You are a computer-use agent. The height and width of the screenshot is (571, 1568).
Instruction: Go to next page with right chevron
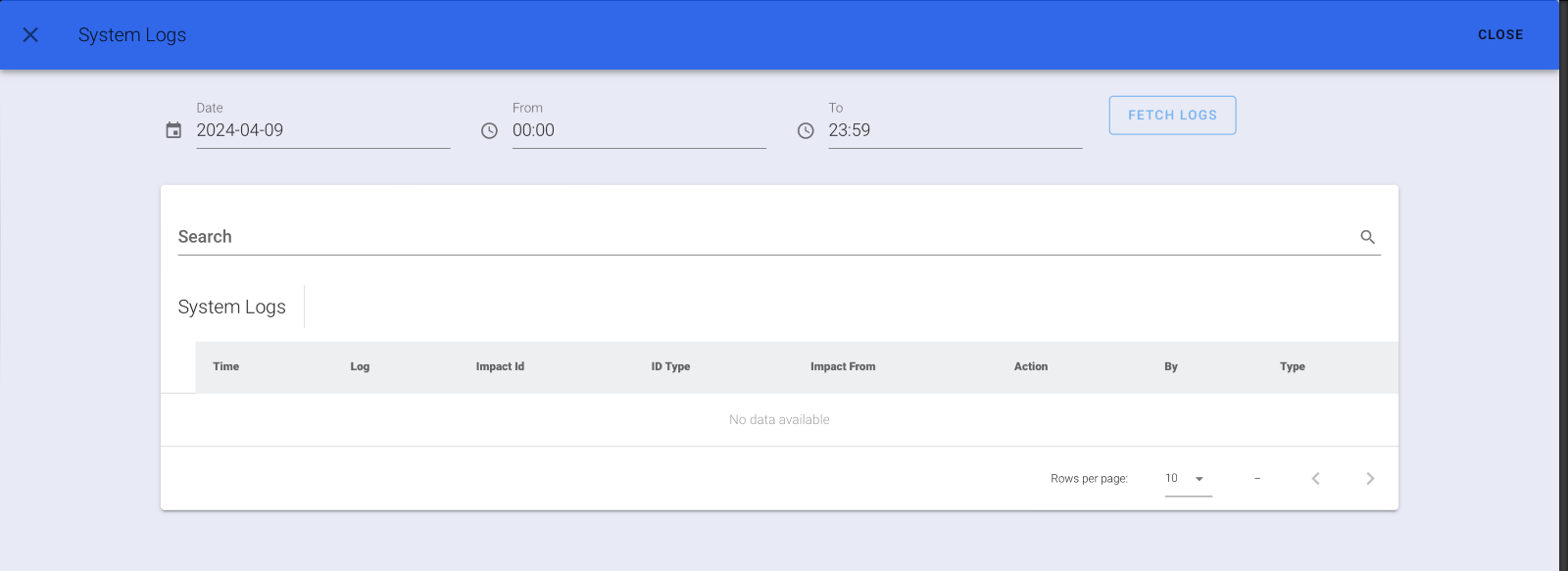pyautogui.click(x=1370, y=479)
